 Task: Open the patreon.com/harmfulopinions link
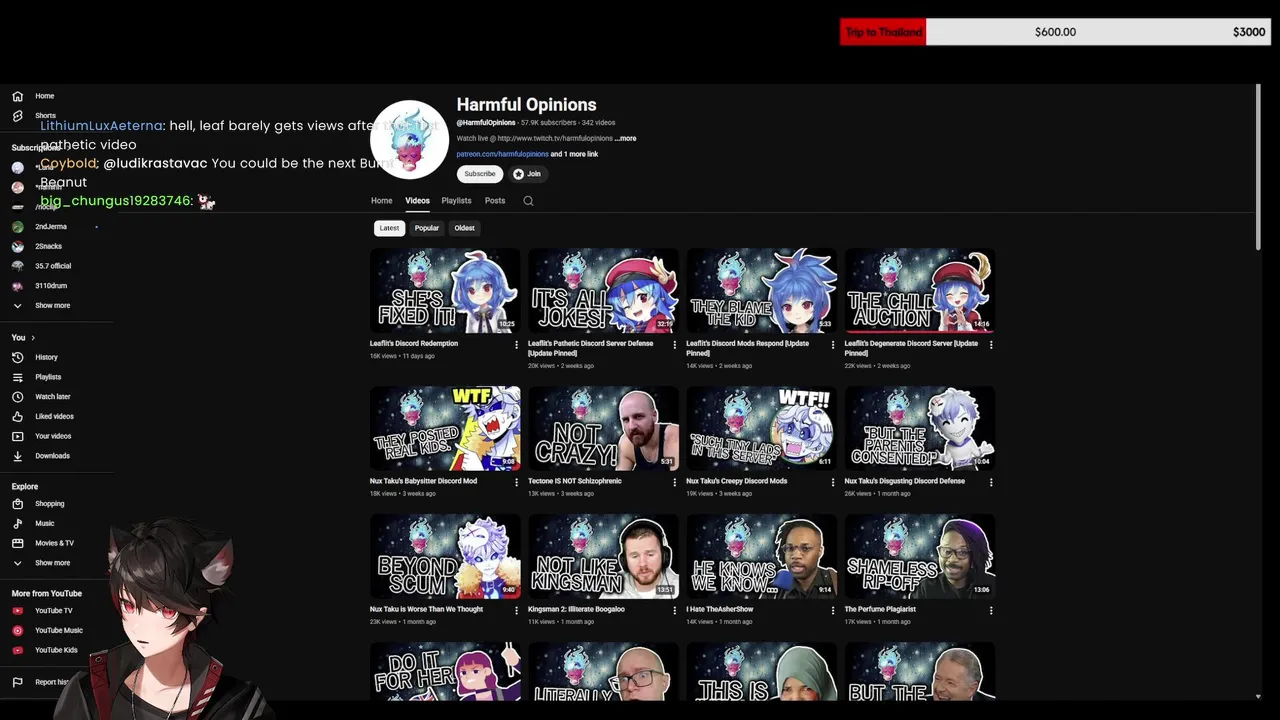tap(502, 154)
